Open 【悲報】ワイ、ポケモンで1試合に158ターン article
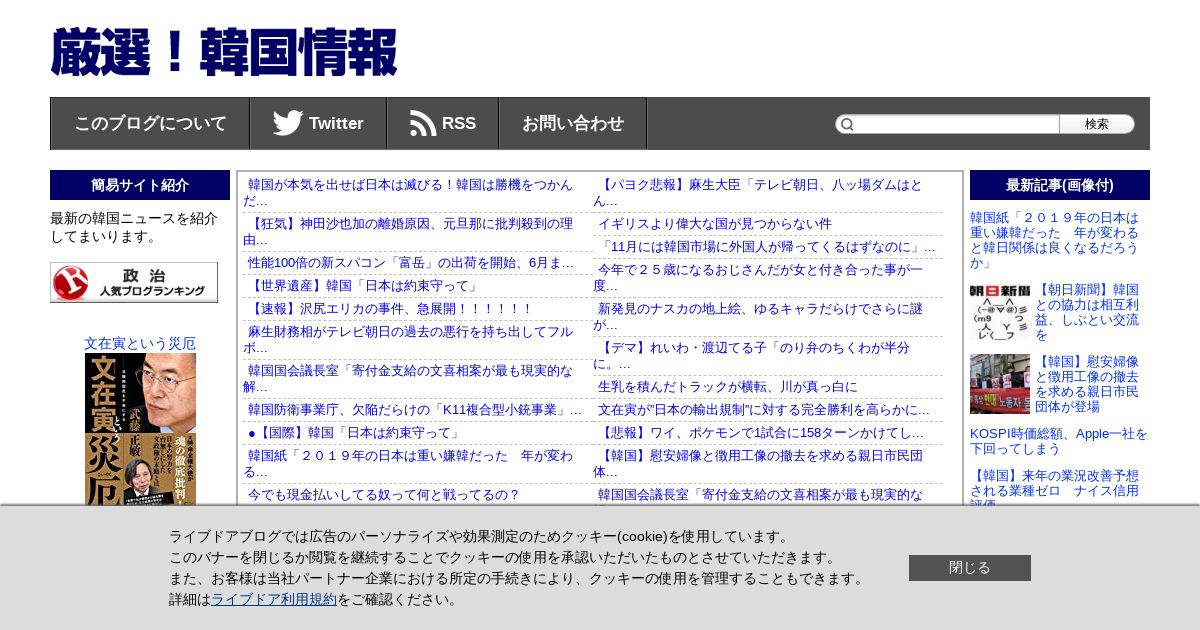Viewport: 1200px width, 630px height. (x=761, y=433)
